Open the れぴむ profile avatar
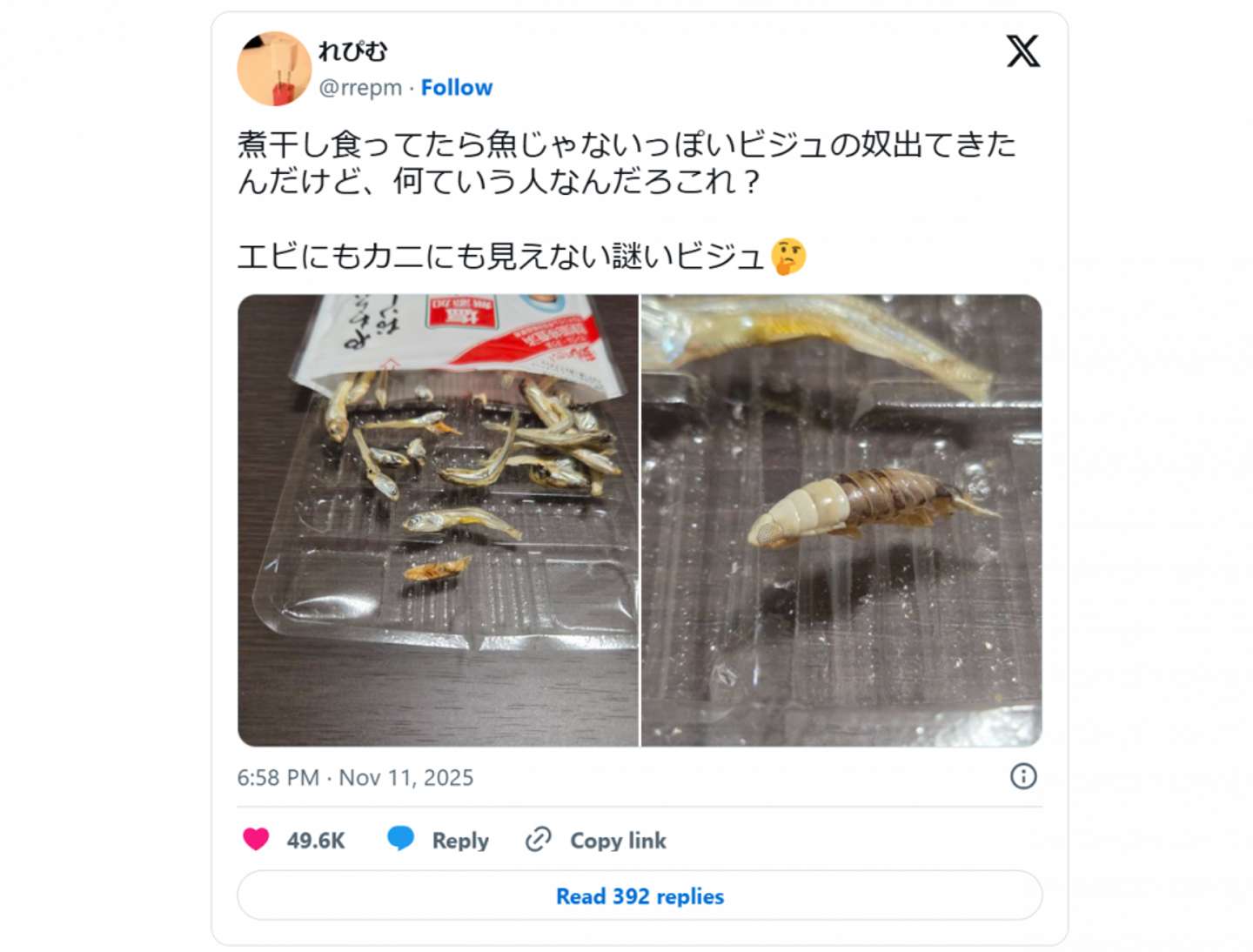 click(274, 69)
